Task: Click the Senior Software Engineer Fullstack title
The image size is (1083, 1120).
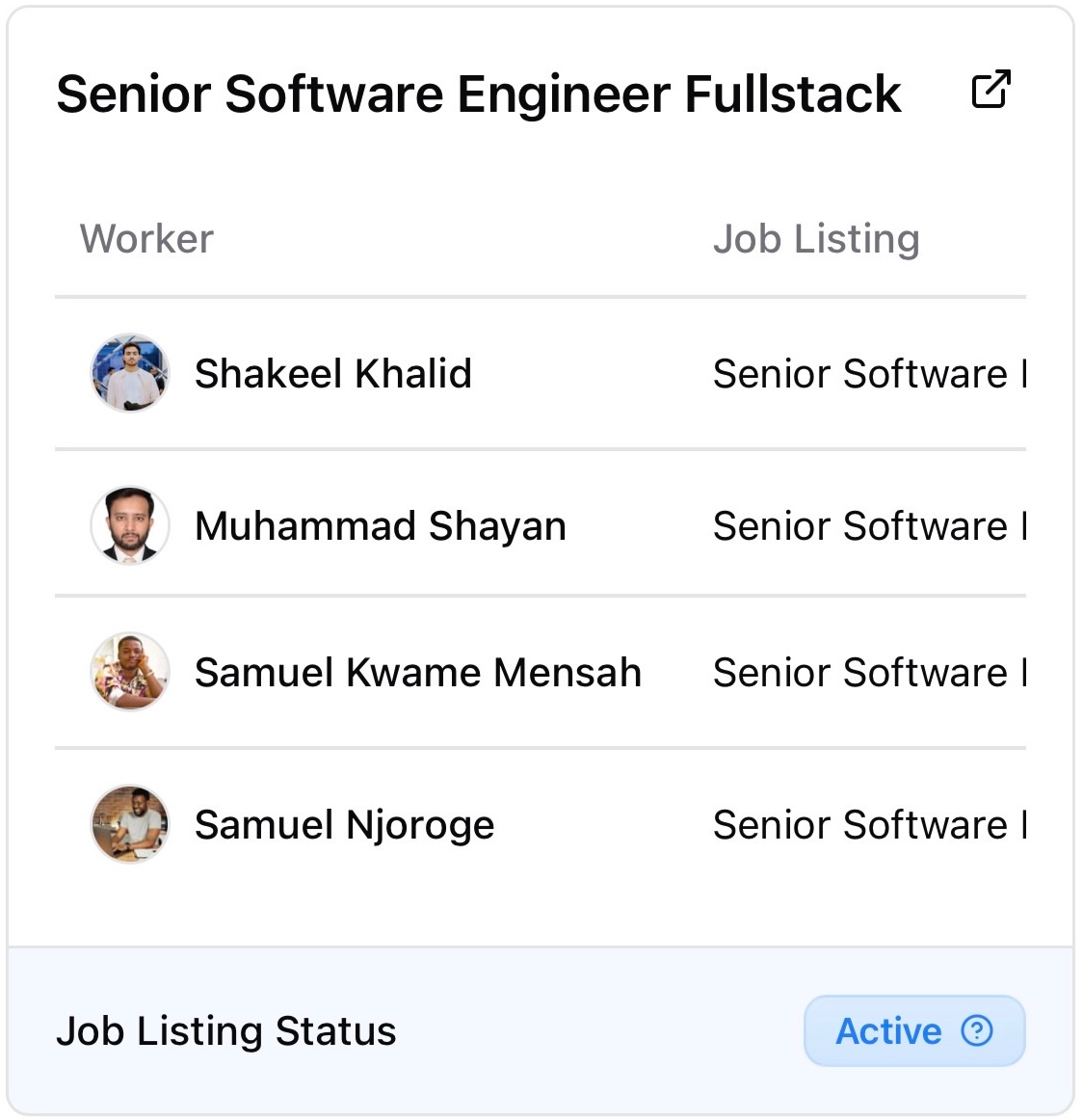Action: [x=478, y=94]
